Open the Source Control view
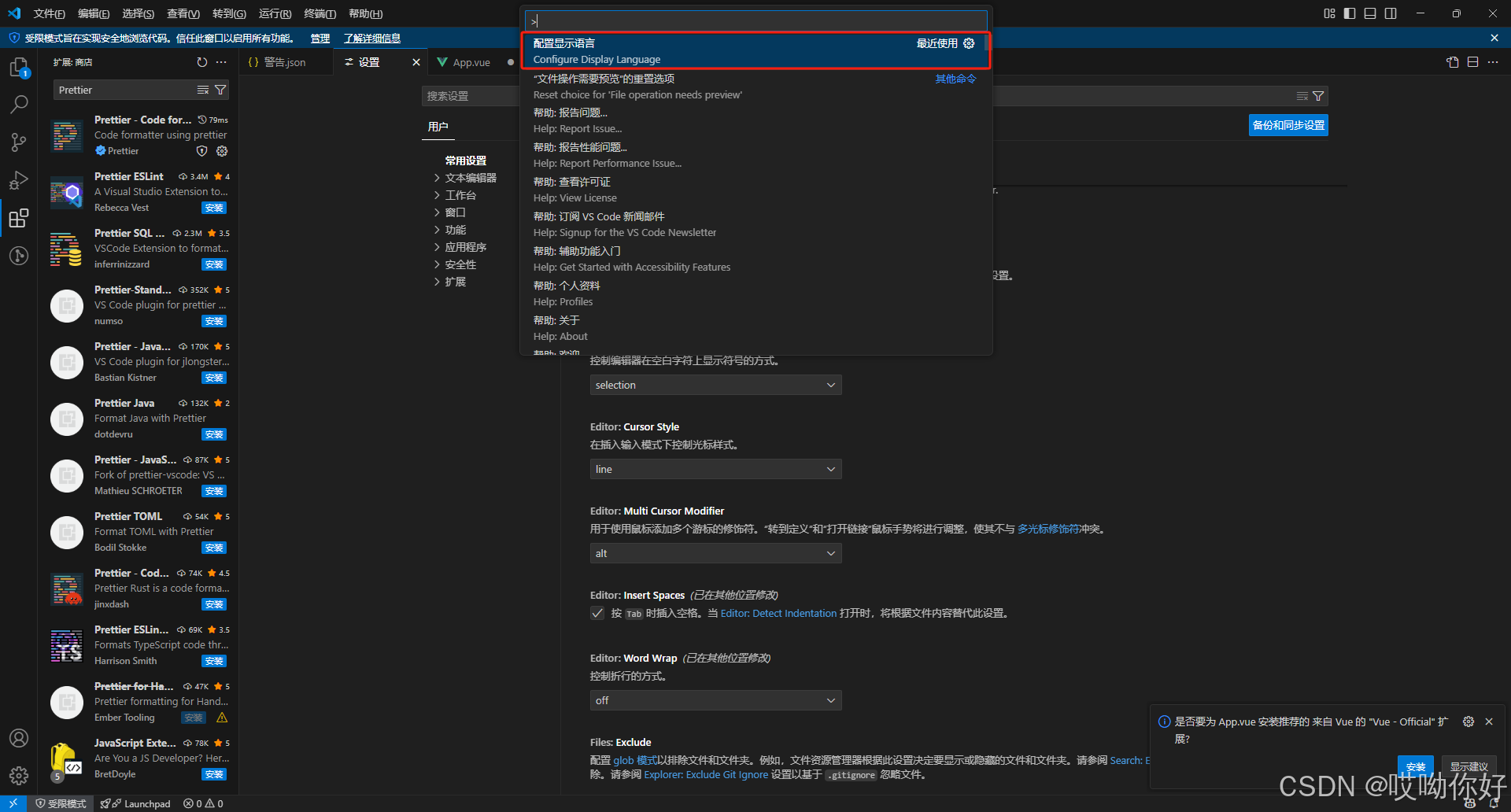 point(19,142)
